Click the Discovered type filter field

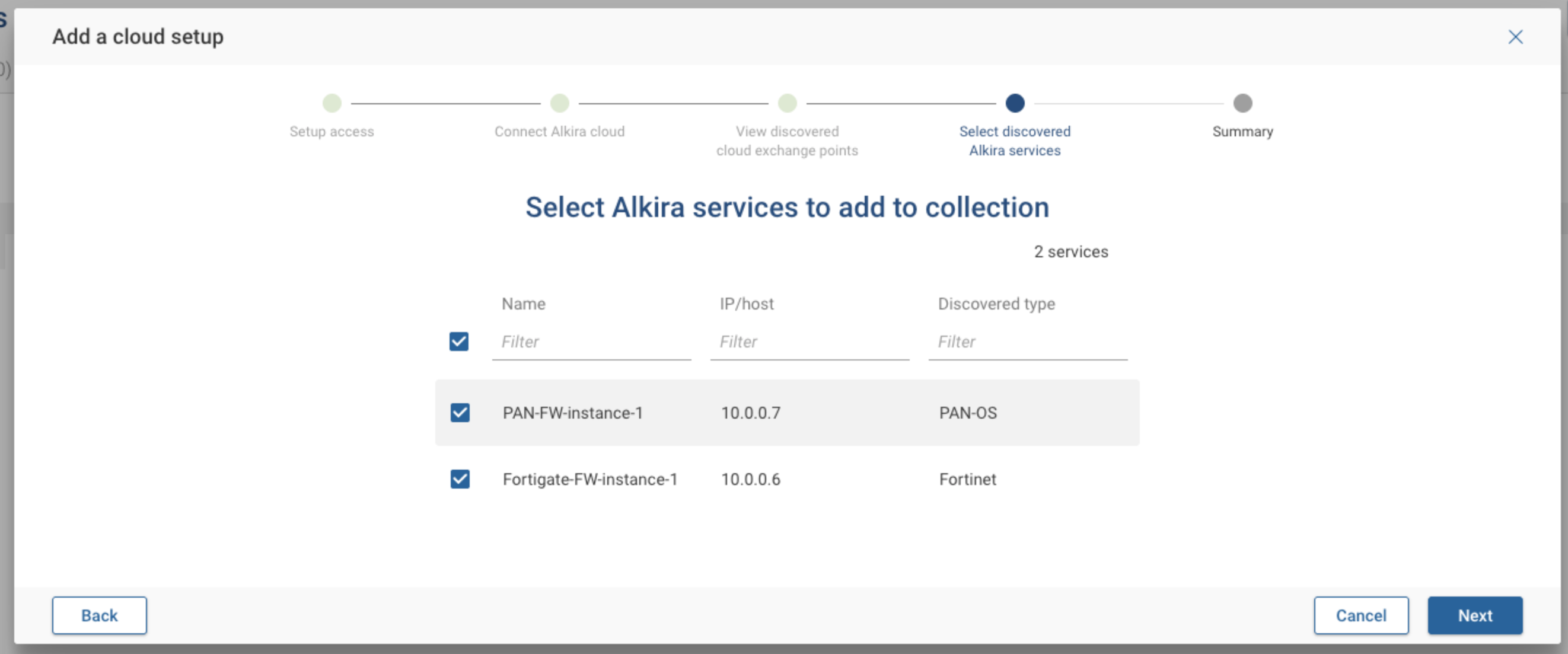click(1028, 342)
